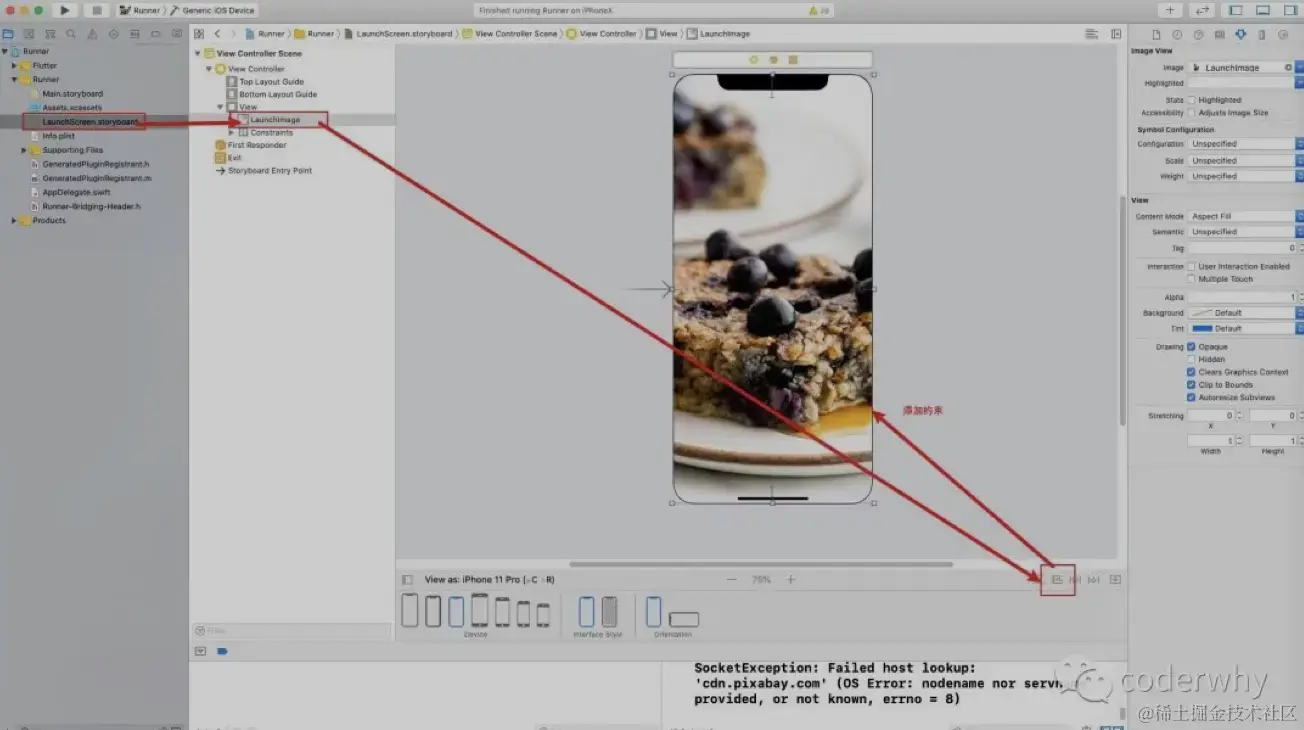Click the Add New Constraints (pin) icon
This screenshot has height=730, width=1304.
(1076, 579)
